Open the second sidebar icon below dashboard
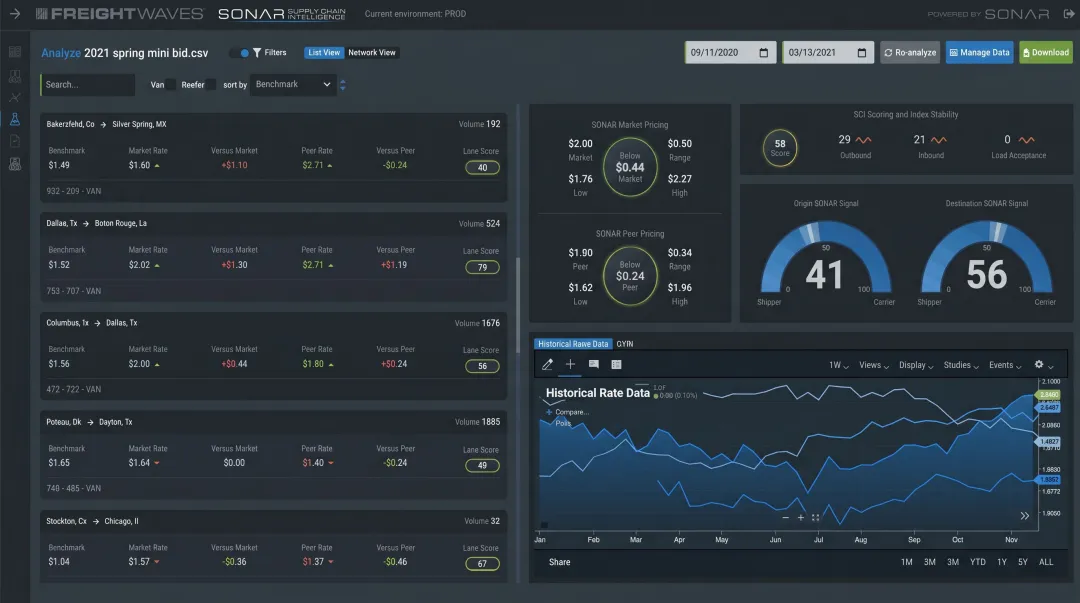This screenshot has width=1080, height=603. pos(14,75)
